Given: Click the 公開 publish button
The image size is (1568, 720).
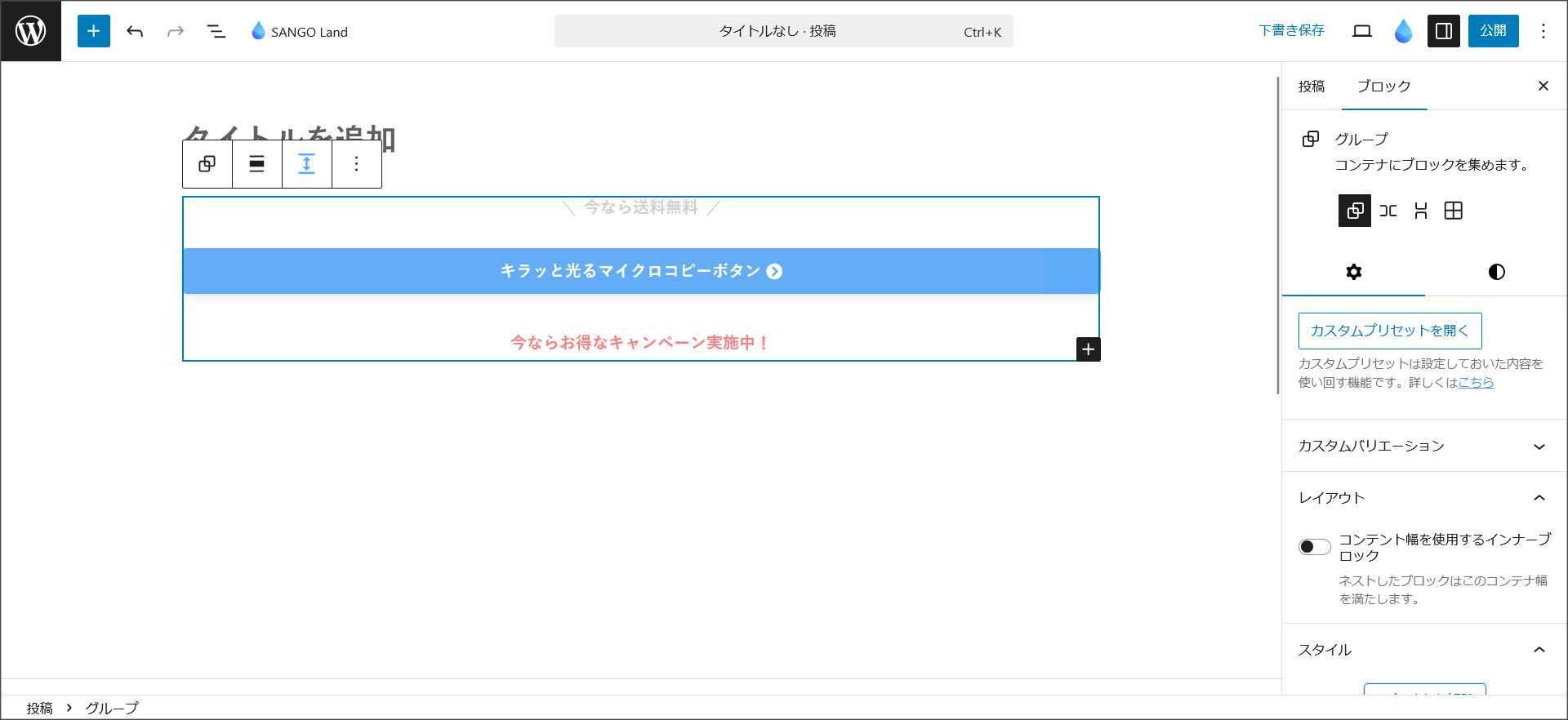Looking at the screenshot, I should tap(1493, 31).
